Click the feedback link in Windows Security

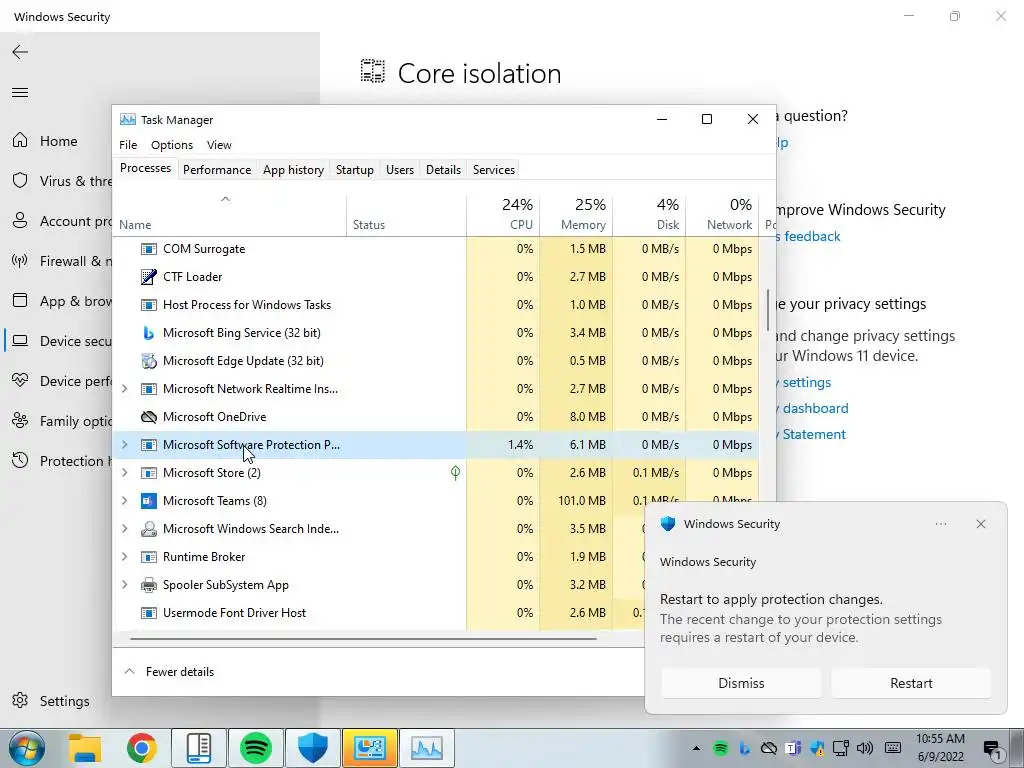808,236
